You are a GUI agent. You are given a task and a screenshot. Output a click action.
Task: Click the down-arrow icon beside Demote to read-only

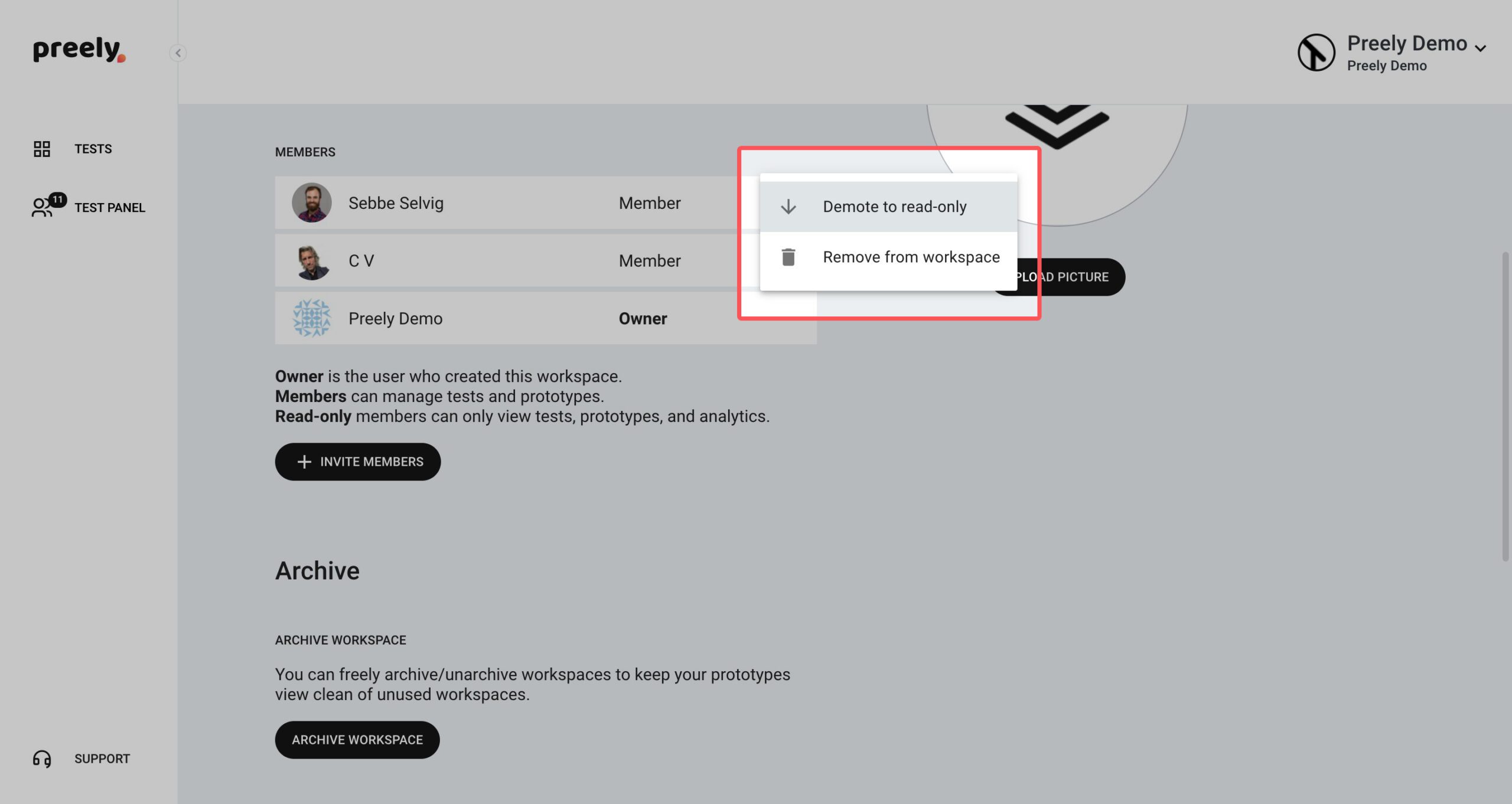(788, 207)
